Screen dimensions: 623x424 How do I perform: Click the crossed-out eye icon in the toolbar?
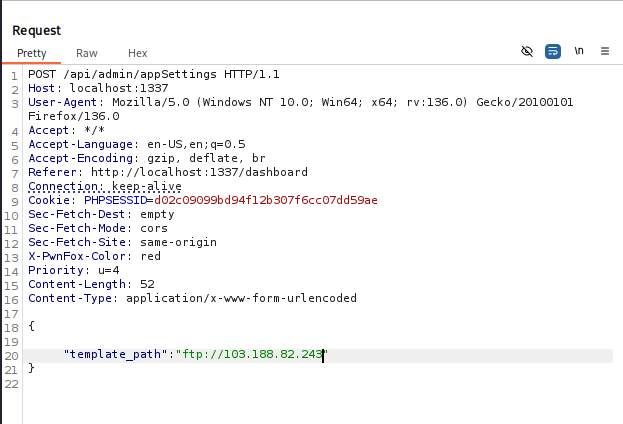[x=528, y=51]
